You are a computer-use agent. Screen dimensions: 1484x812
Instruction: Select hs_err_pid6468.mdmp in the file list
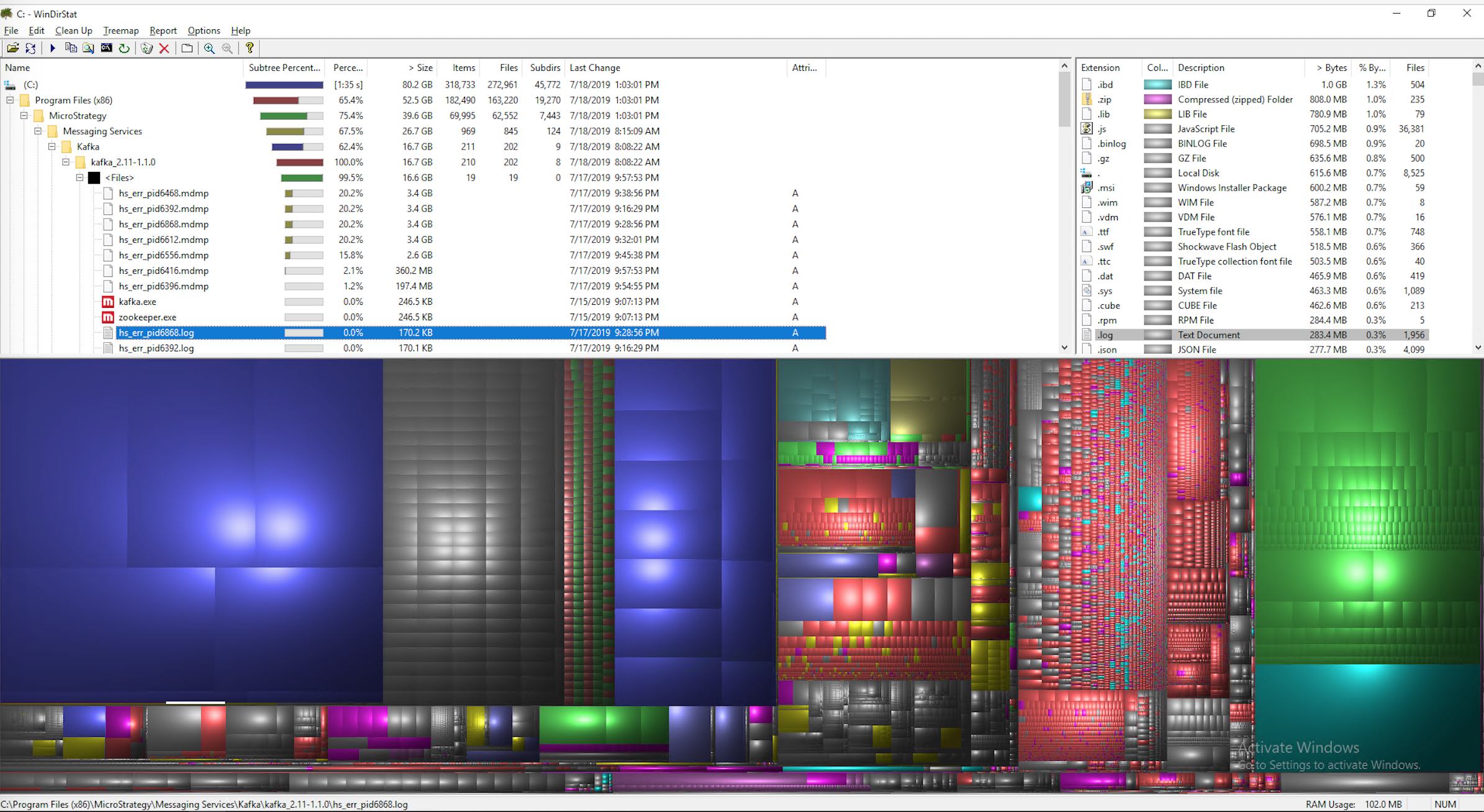pyautogui.click(x=164, y=193)
